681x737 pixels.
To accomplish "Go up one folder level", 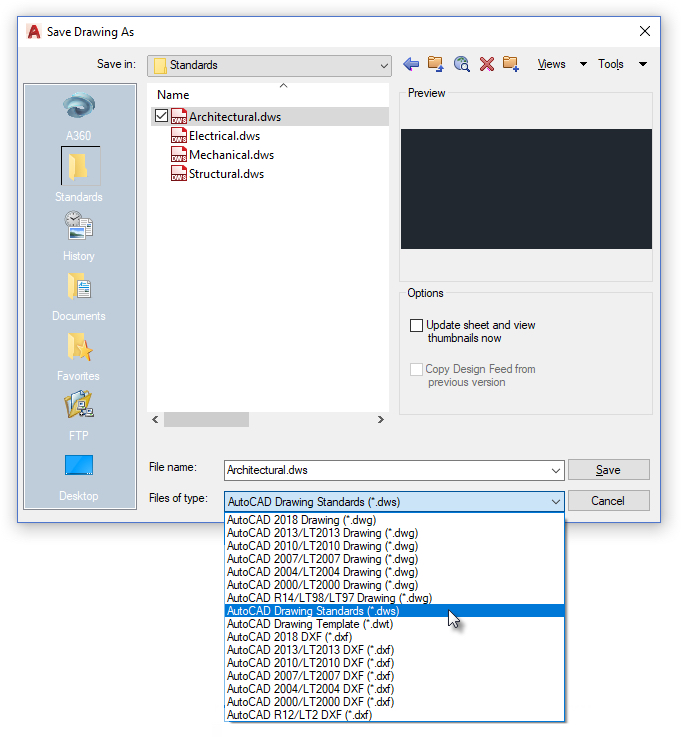I will (x=435, y=64).
